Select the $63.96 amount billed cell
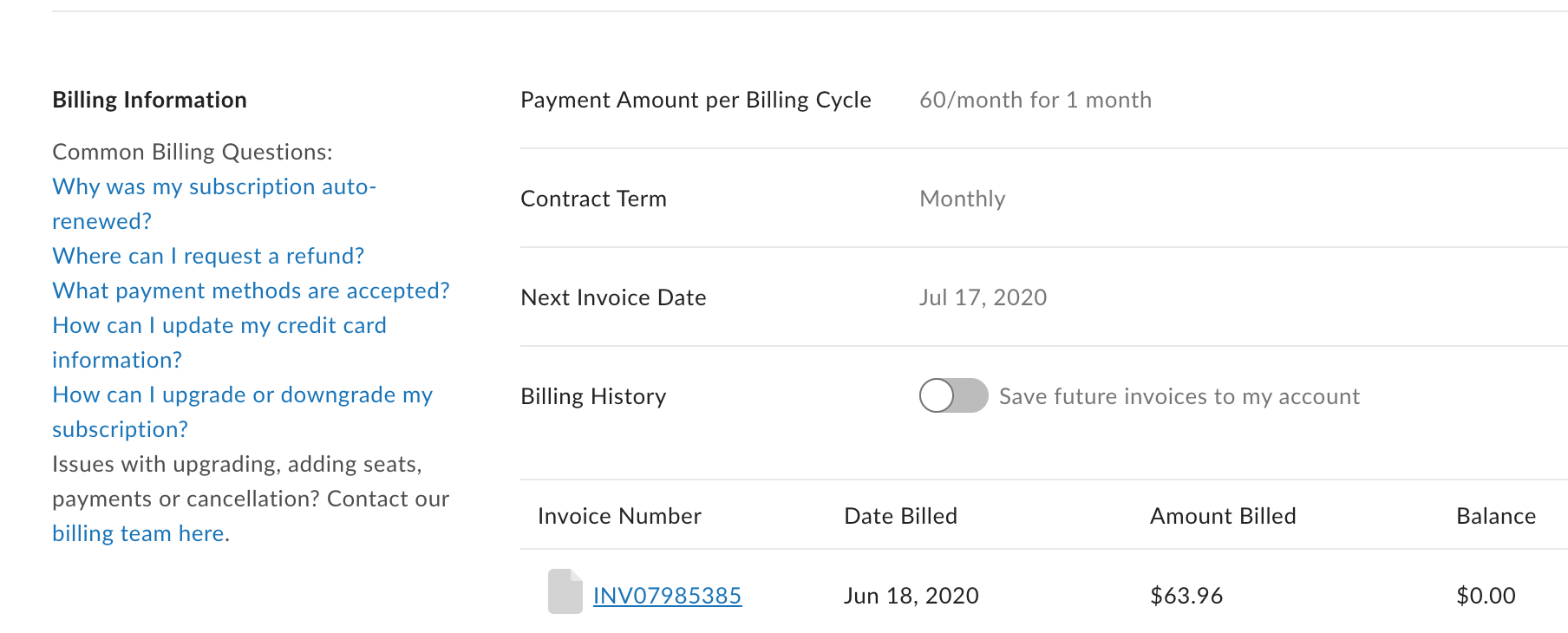Image resolution: width=1568 pixels, height=633 pixels. pyautogui.click(x=1186, y=596)
